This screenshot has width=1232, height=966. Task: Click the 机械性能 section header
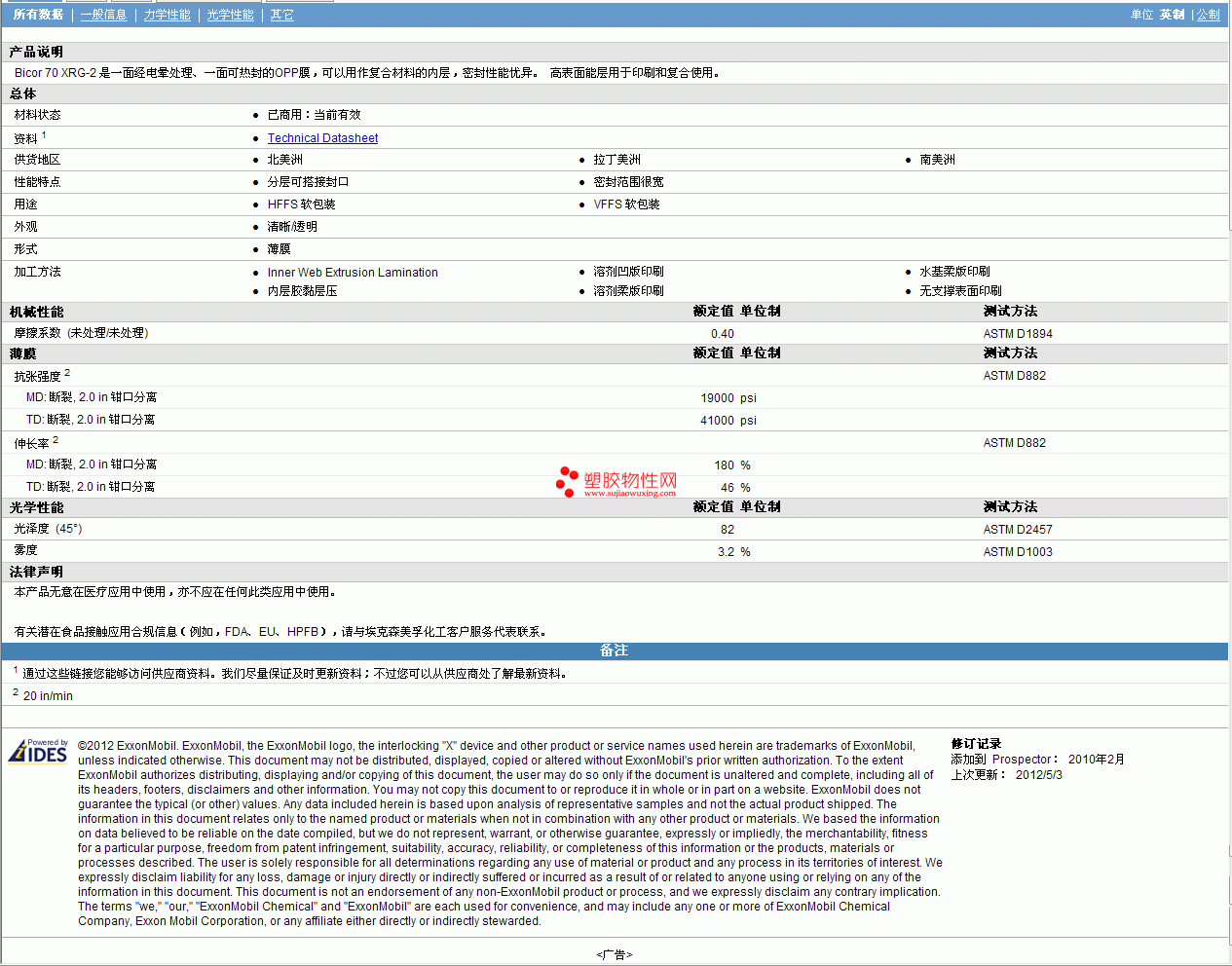(37, 312)
